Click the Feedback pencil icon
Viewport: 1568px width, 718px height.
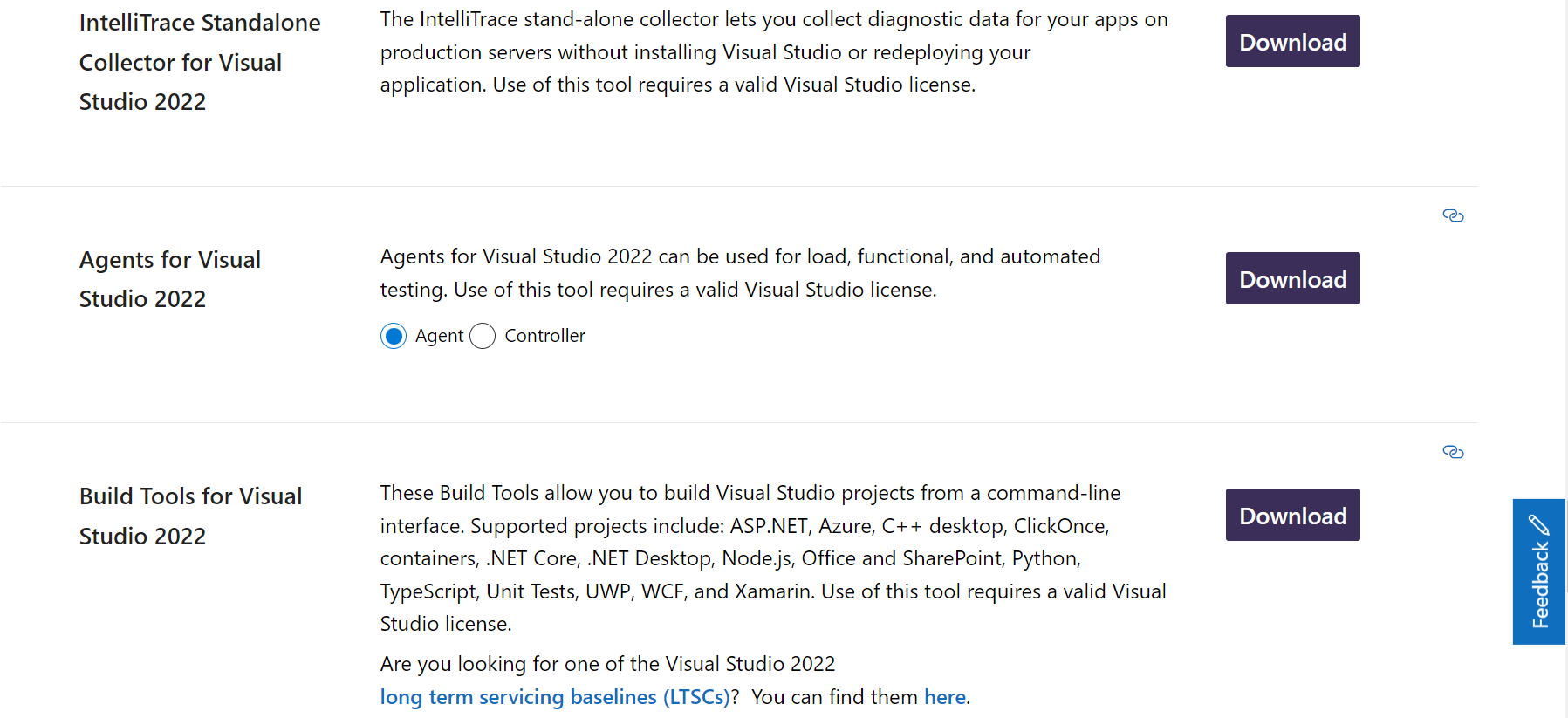(x=1539, y=524)
